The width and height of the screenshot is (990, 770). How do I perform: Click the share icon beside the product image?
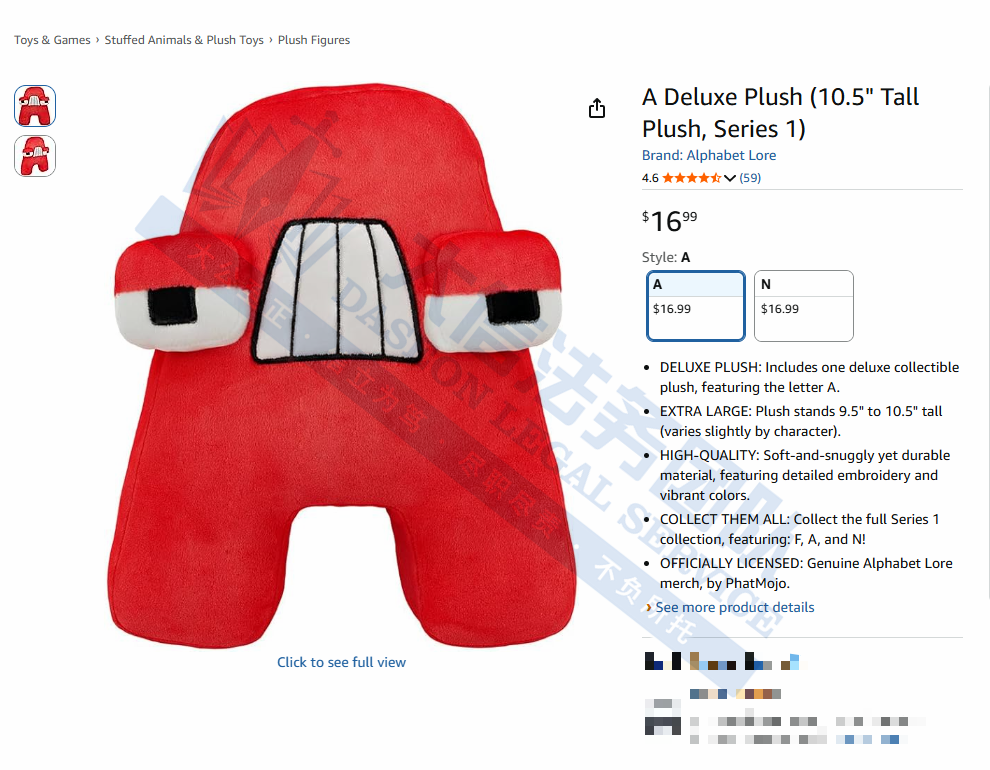[597, 109]
